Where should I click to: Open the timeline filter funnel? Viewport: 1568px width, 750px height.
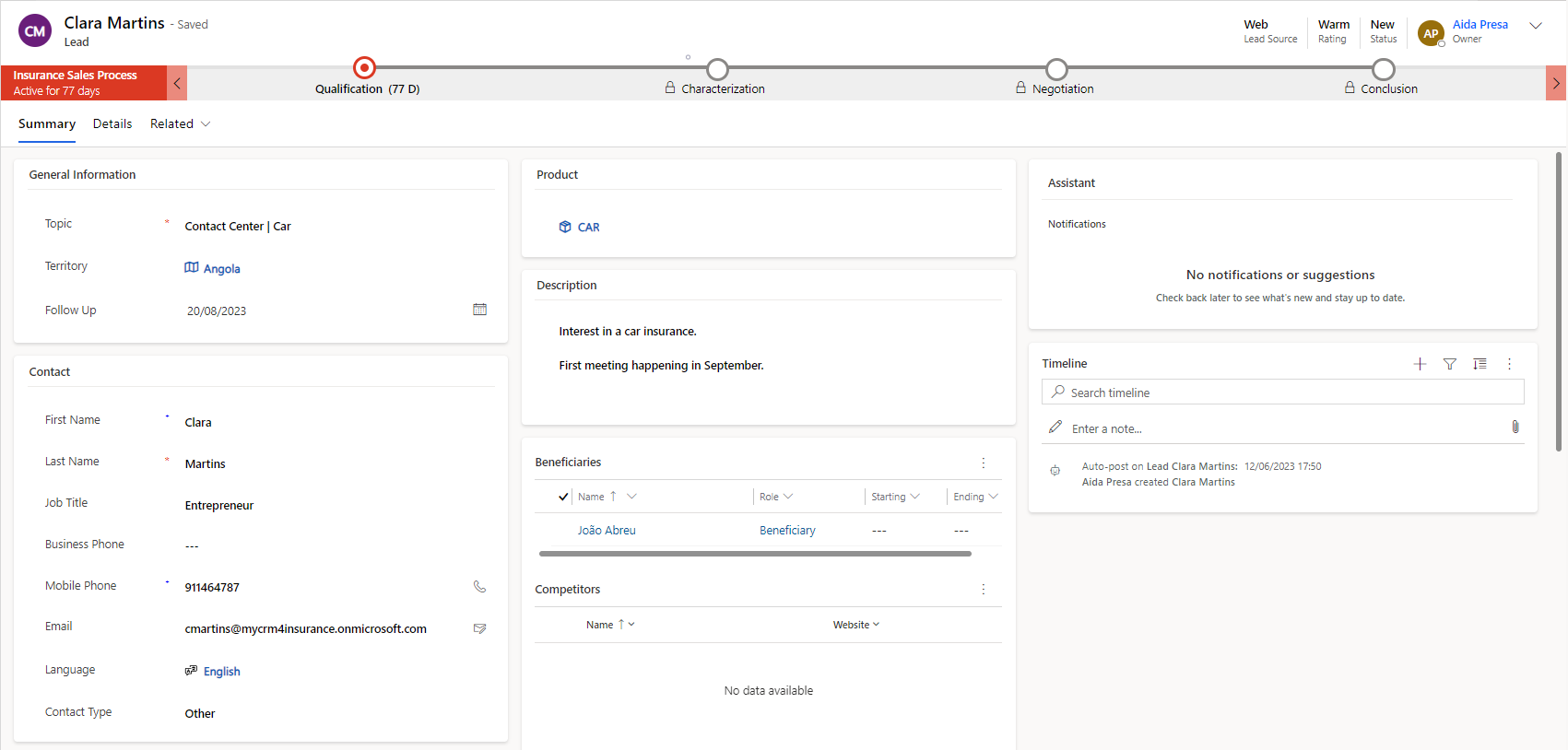tap(1450, 364)
